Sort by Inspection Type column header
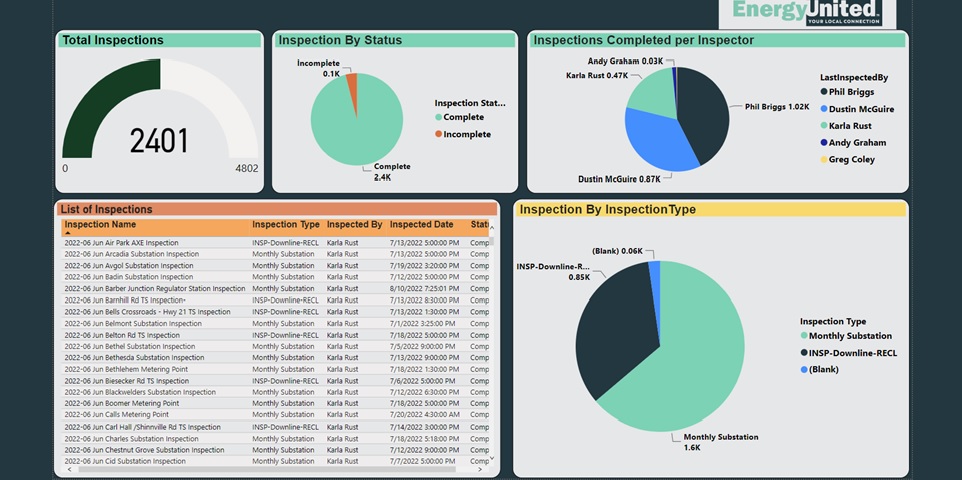The image size is (962, 480). [286, 225]
